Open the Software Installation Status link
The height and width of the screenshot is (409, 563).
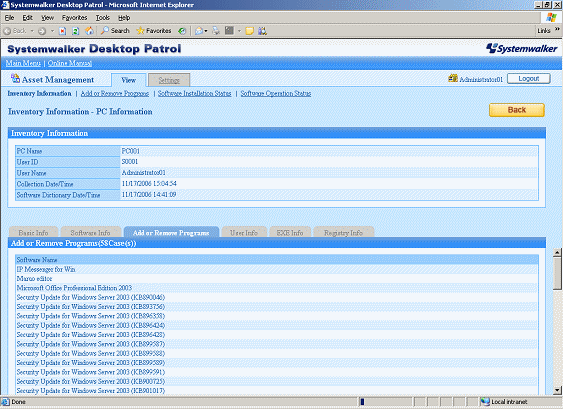click(195, 93)
